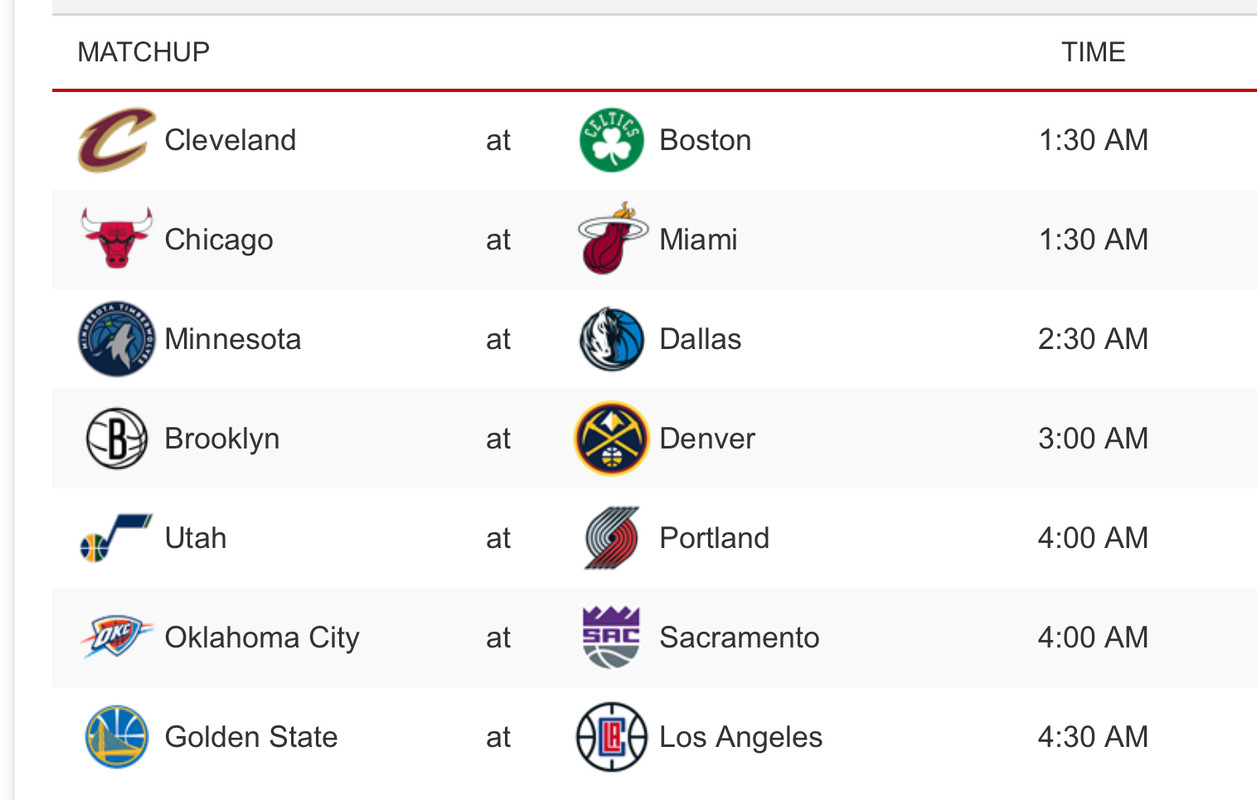1257x800 pixels.
Task: Open the Cleveland team link
Action: click(x=231, y=140)
